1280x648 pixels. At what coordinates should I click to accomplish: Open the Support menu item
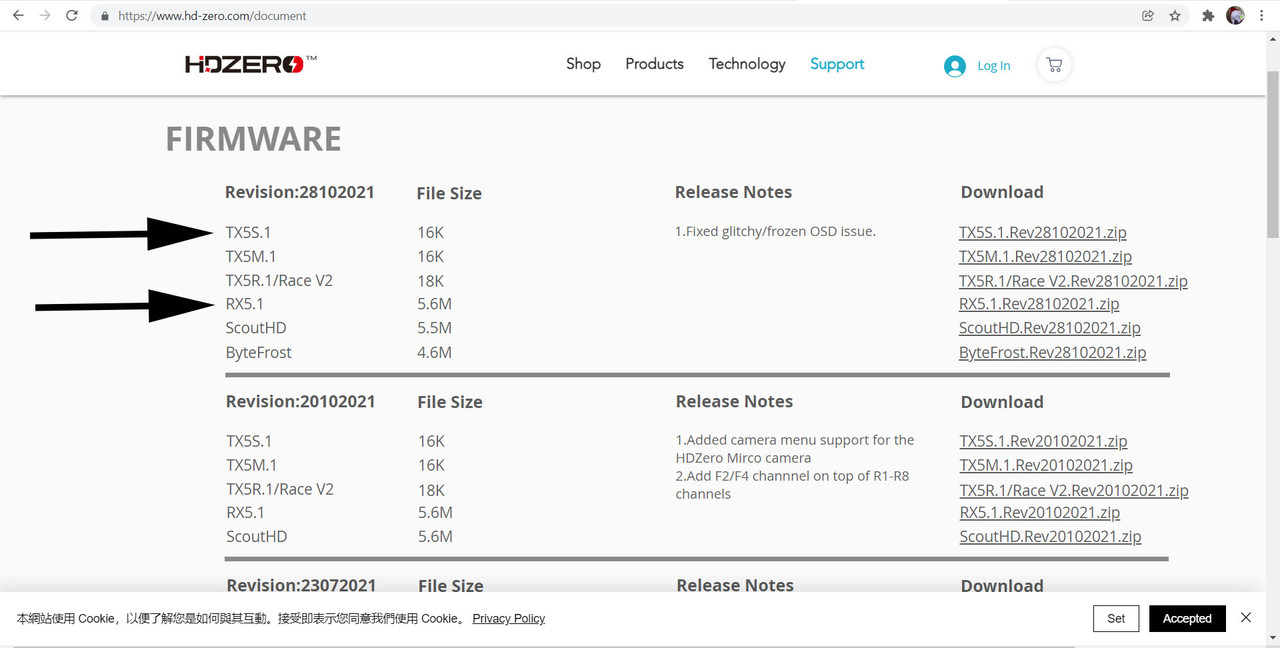tap(837, 64)
